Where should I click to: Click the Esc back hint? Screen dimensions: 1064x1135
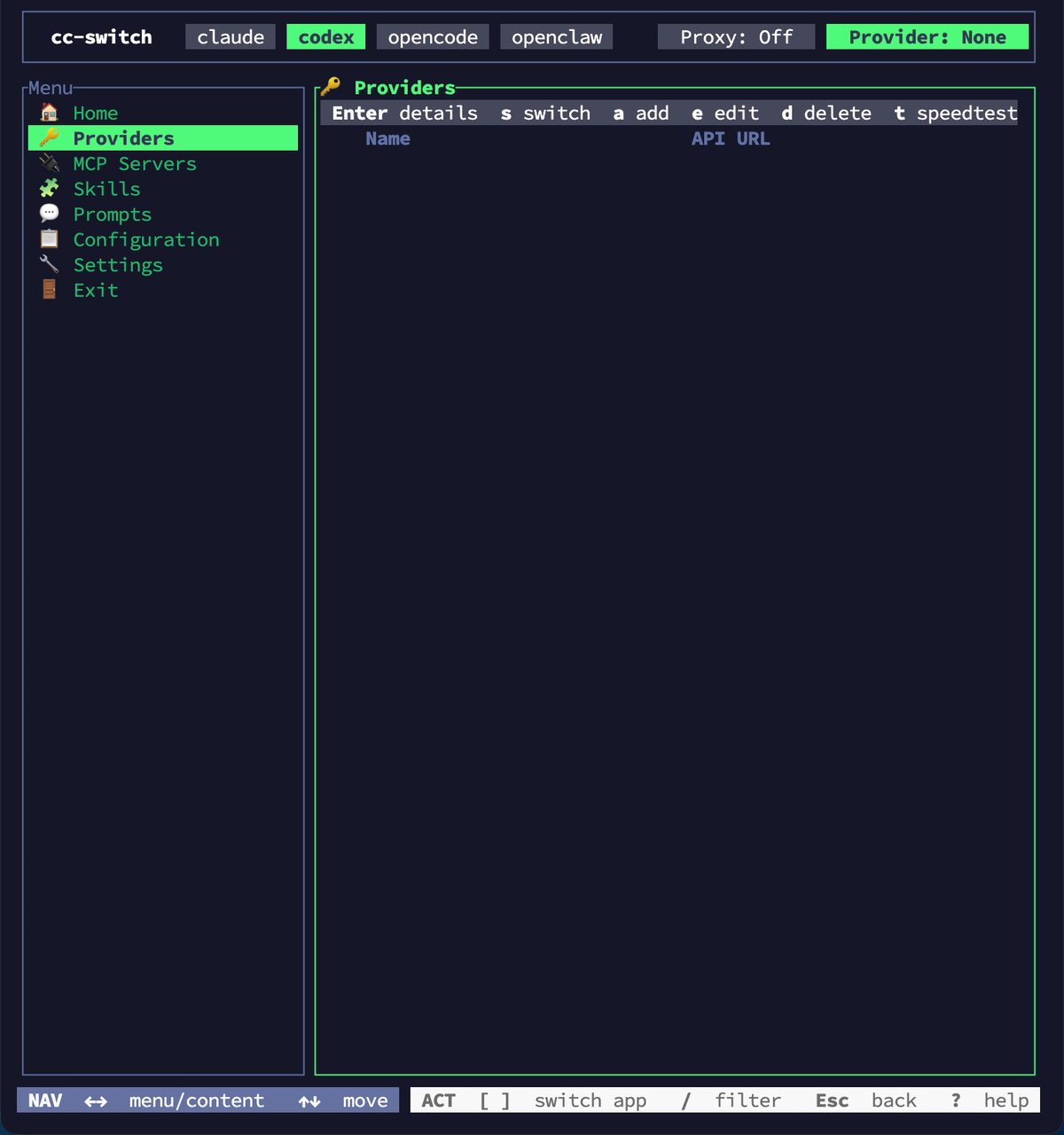click(x=866, y=1100)
